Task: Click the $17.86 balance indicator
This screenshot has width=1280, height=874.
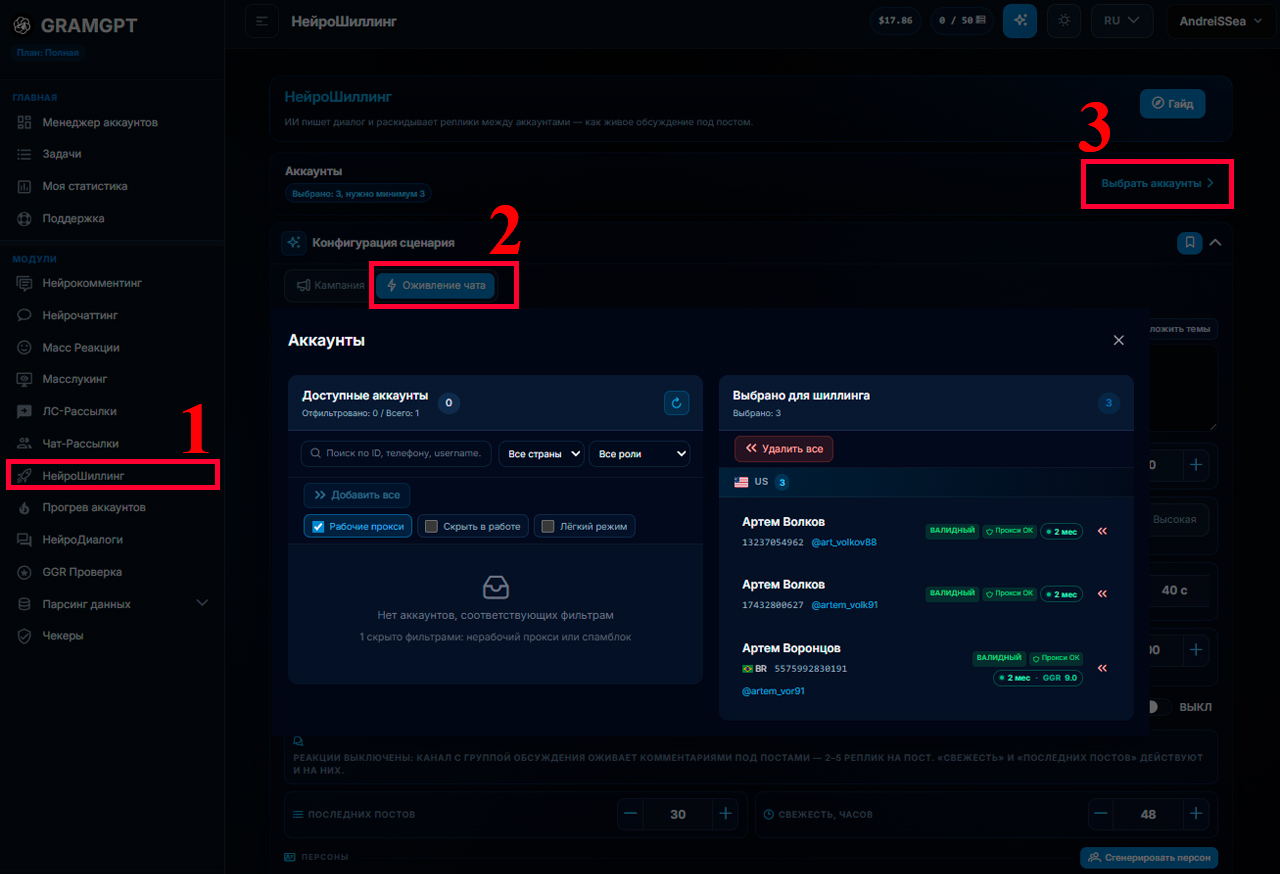Action: pyautogui.click(x=895, y=21)
